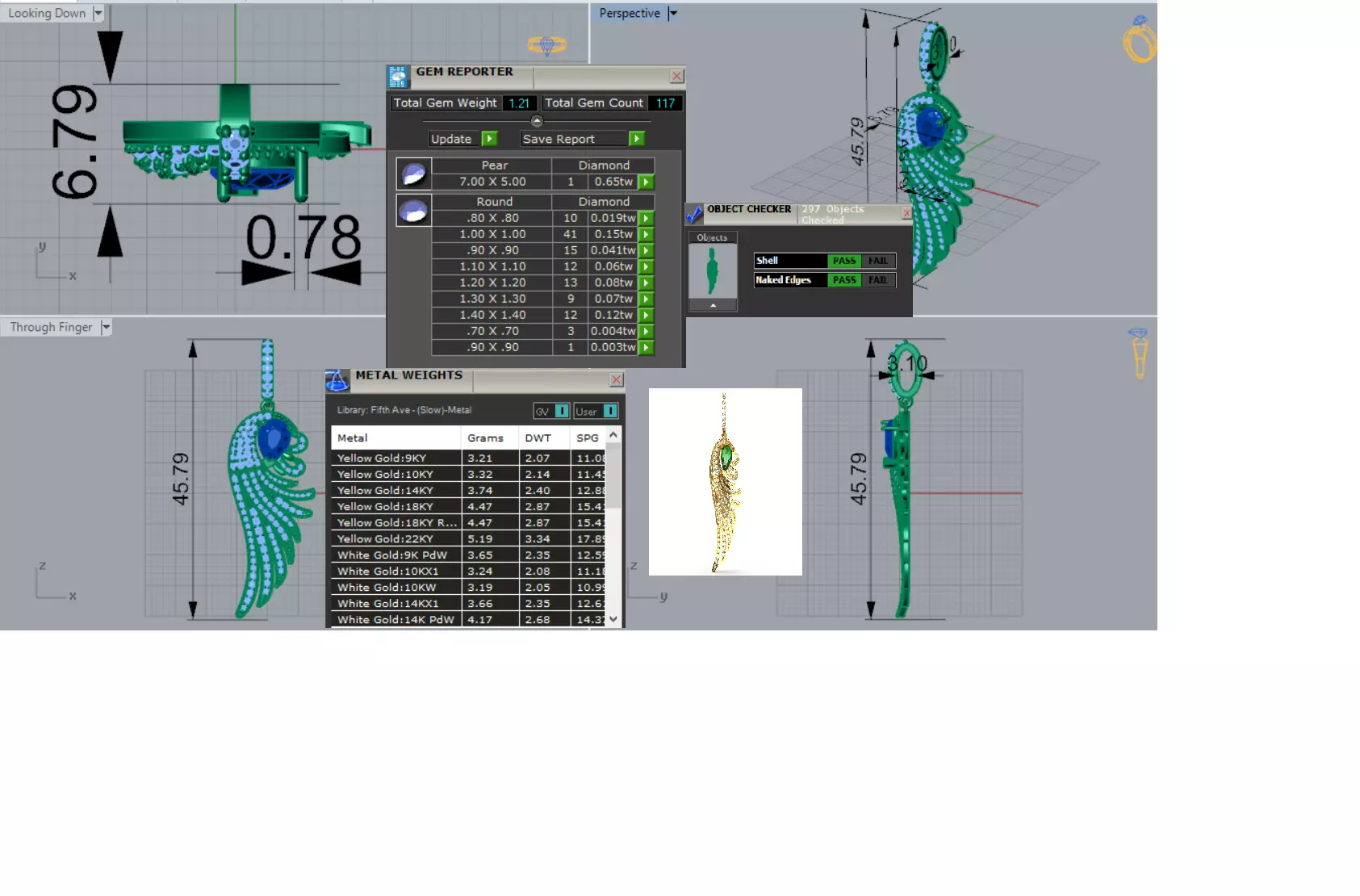This screenshot has height=896, width=1360.
Task: Click the Grams column header
Action: point(489,438)
